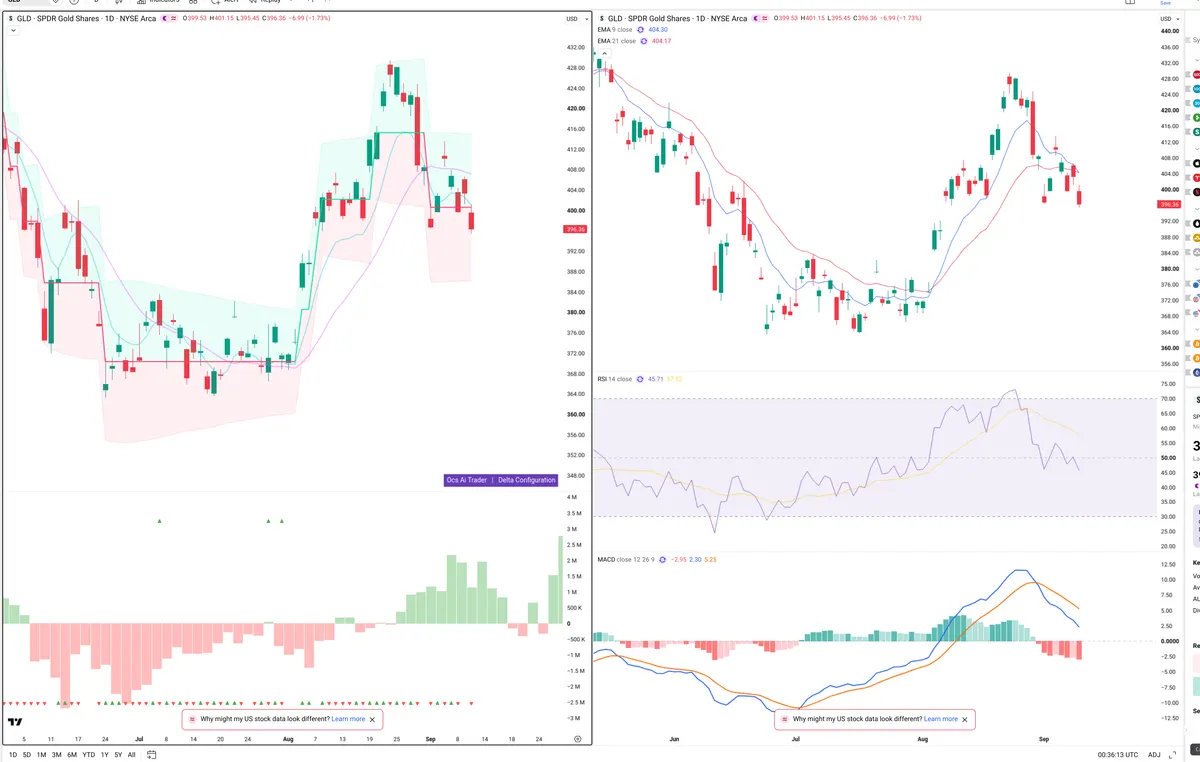Select the 1Y time range
1200x762 pixels.
[104, 755]
